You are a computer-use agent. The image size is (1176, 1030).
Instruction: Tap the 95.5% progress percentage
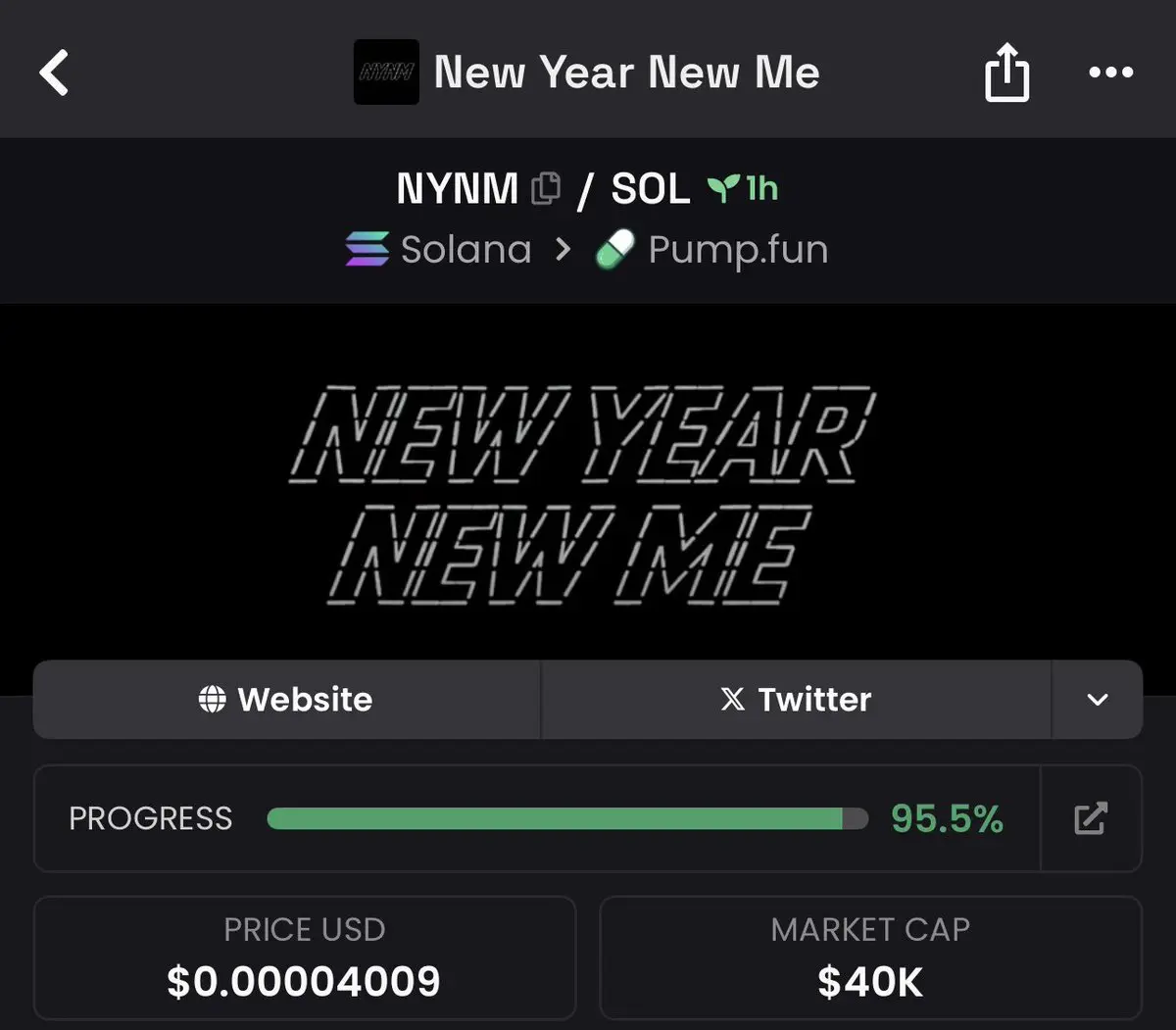click(x=947, y=818)
